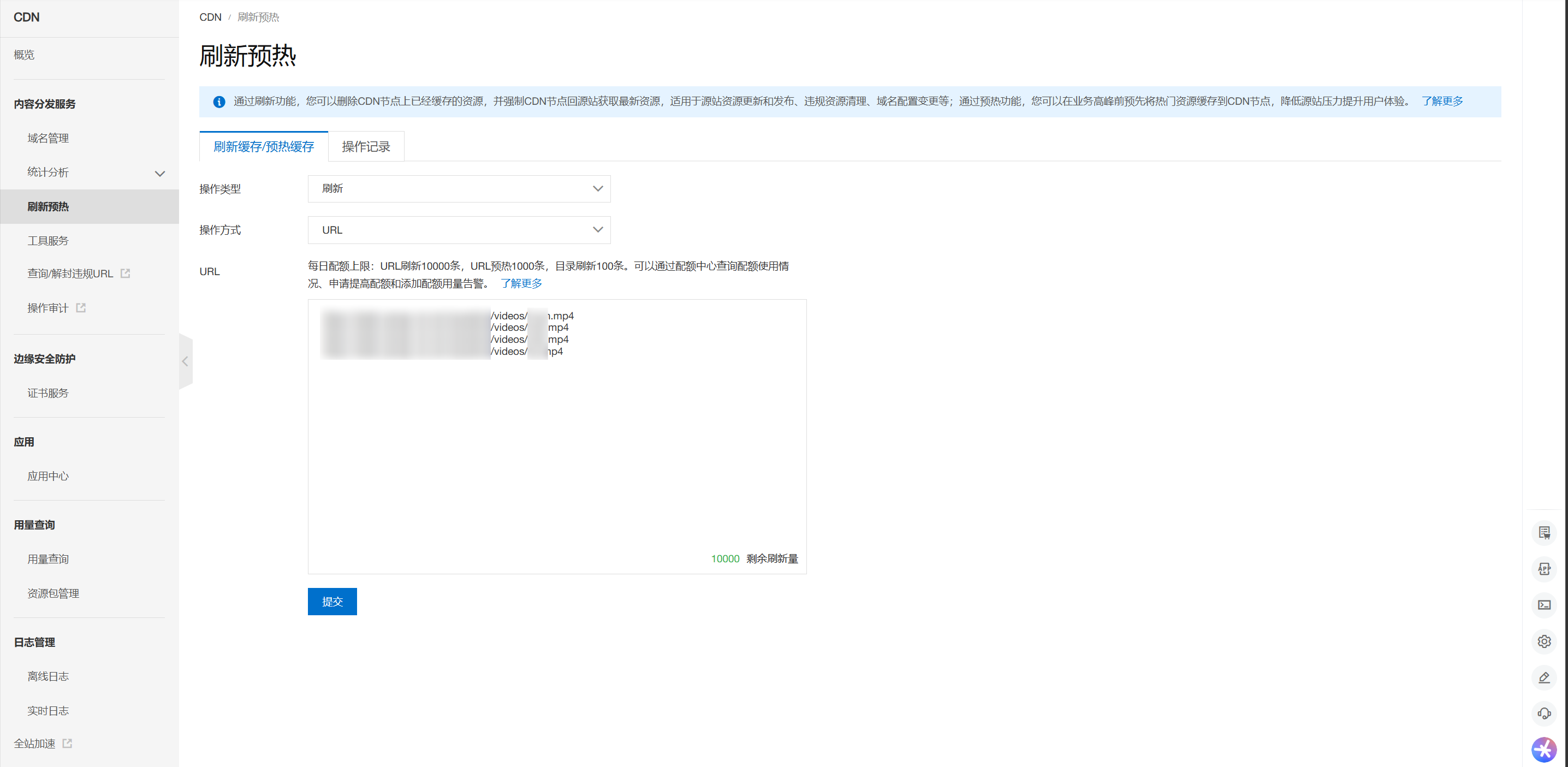Open 域名管理 in the sidebar
Image resolution: width=1568 pixels, height=767 pixels.
[48, 138]
